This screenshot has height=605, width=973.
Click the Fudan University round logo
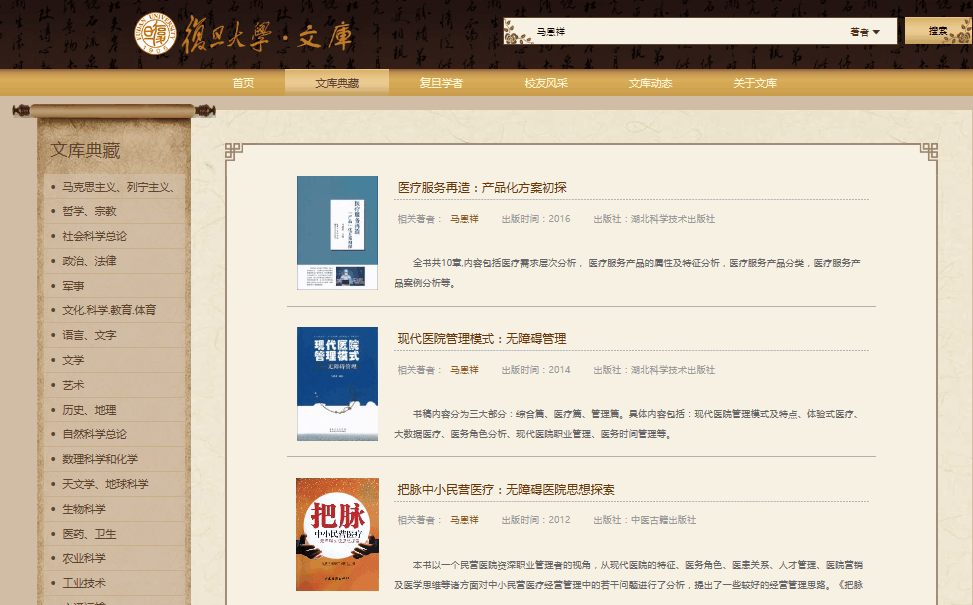(155, 34)
